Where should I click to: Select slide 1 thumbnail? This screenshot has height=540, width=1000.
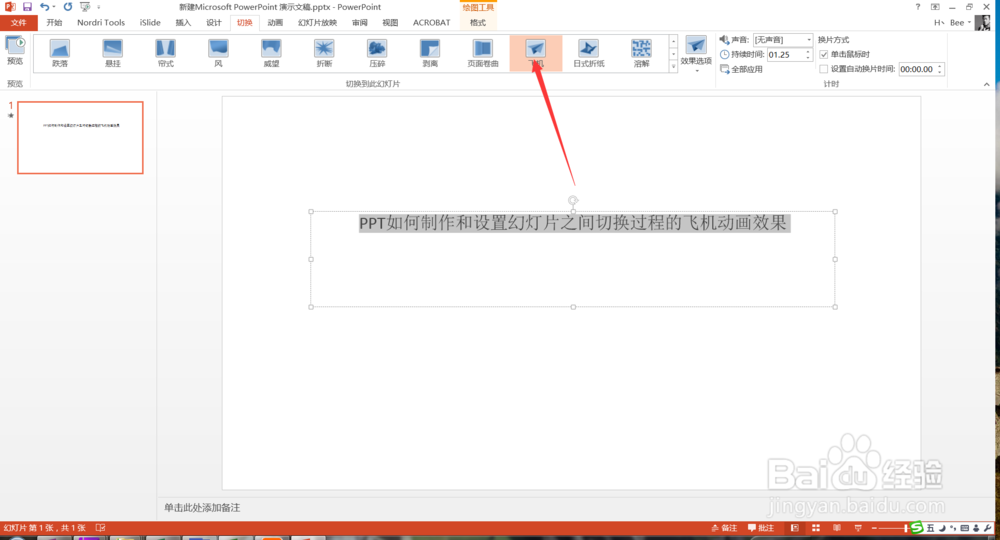[80, 137]
